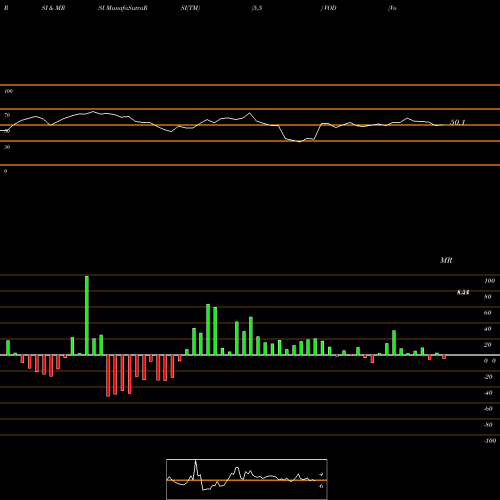This screenshot has width=500, height=500.
Task: Click the 'SI & MR' header label
Action: click(53, 8)
